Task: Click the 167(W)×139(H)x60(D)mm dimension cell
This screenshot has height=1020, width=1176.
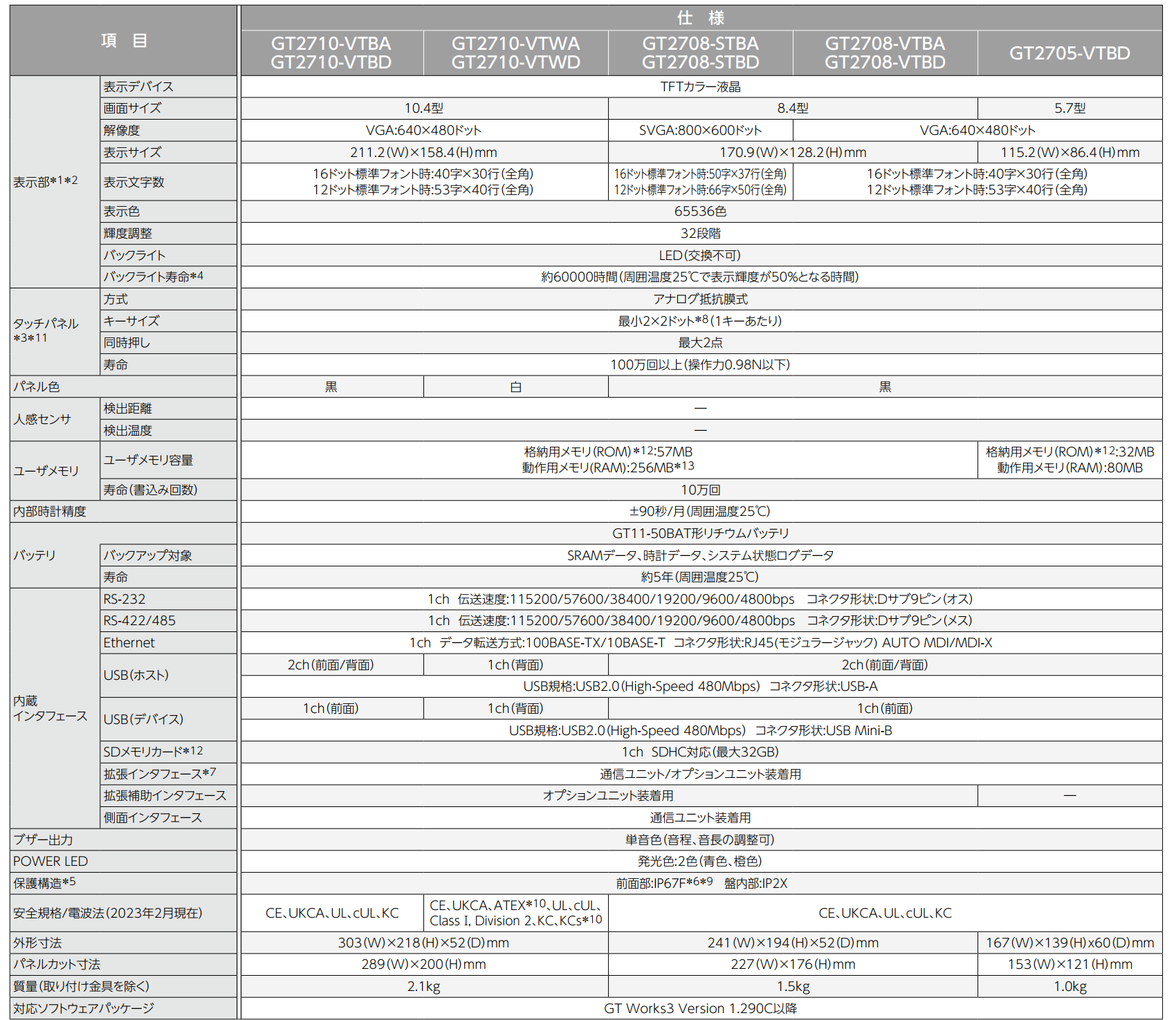Action: pyautogui.click(x=1070, y=943)
